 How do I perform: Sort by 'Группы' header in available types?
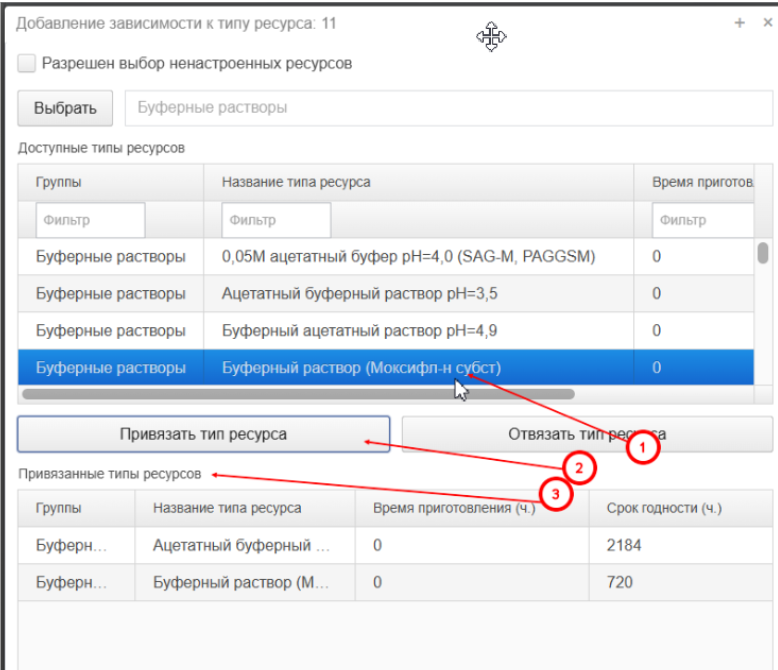click(111, 182)
